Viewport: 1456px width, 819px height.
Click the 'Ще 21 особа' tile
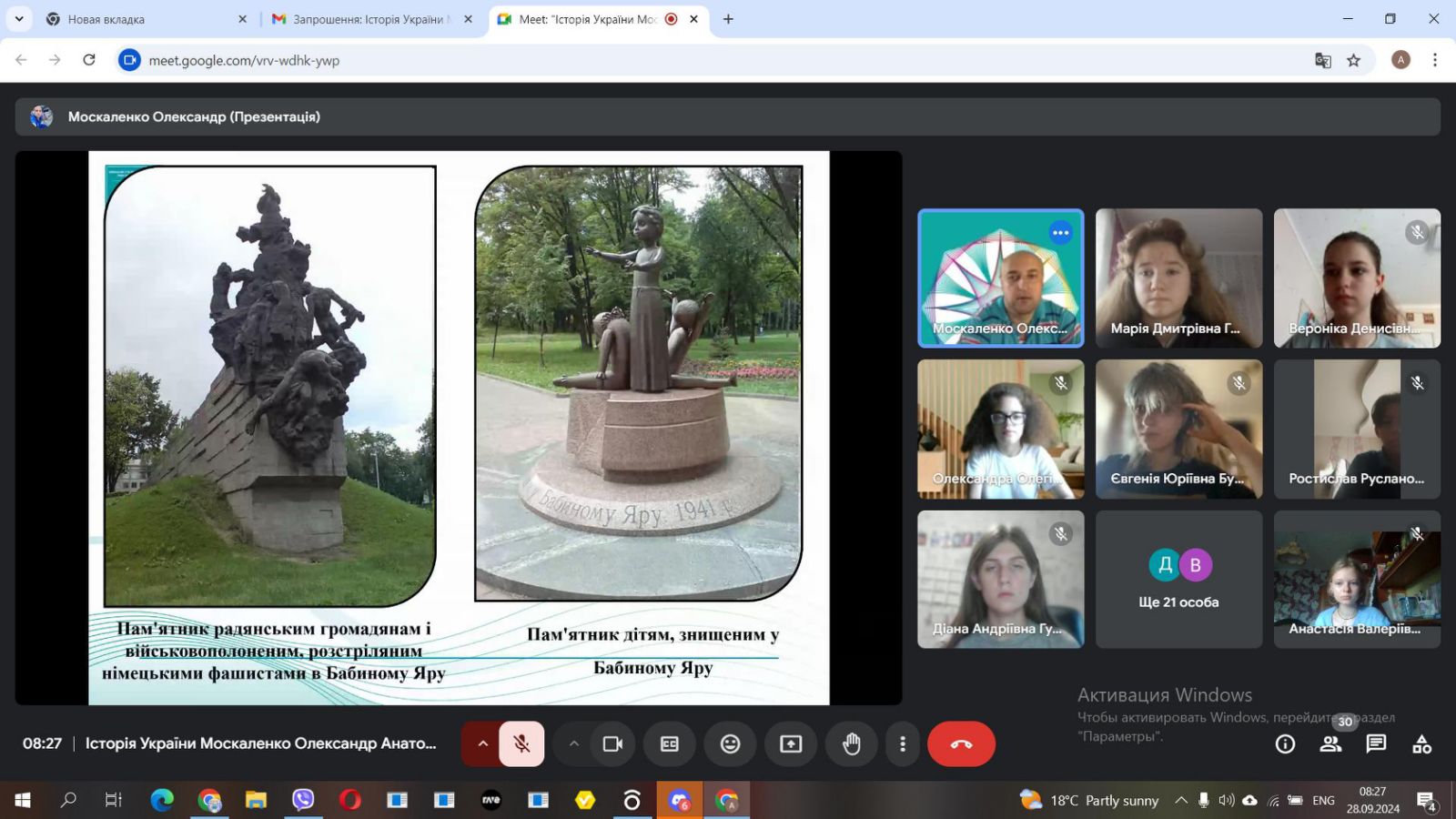tap(1178, 580)
